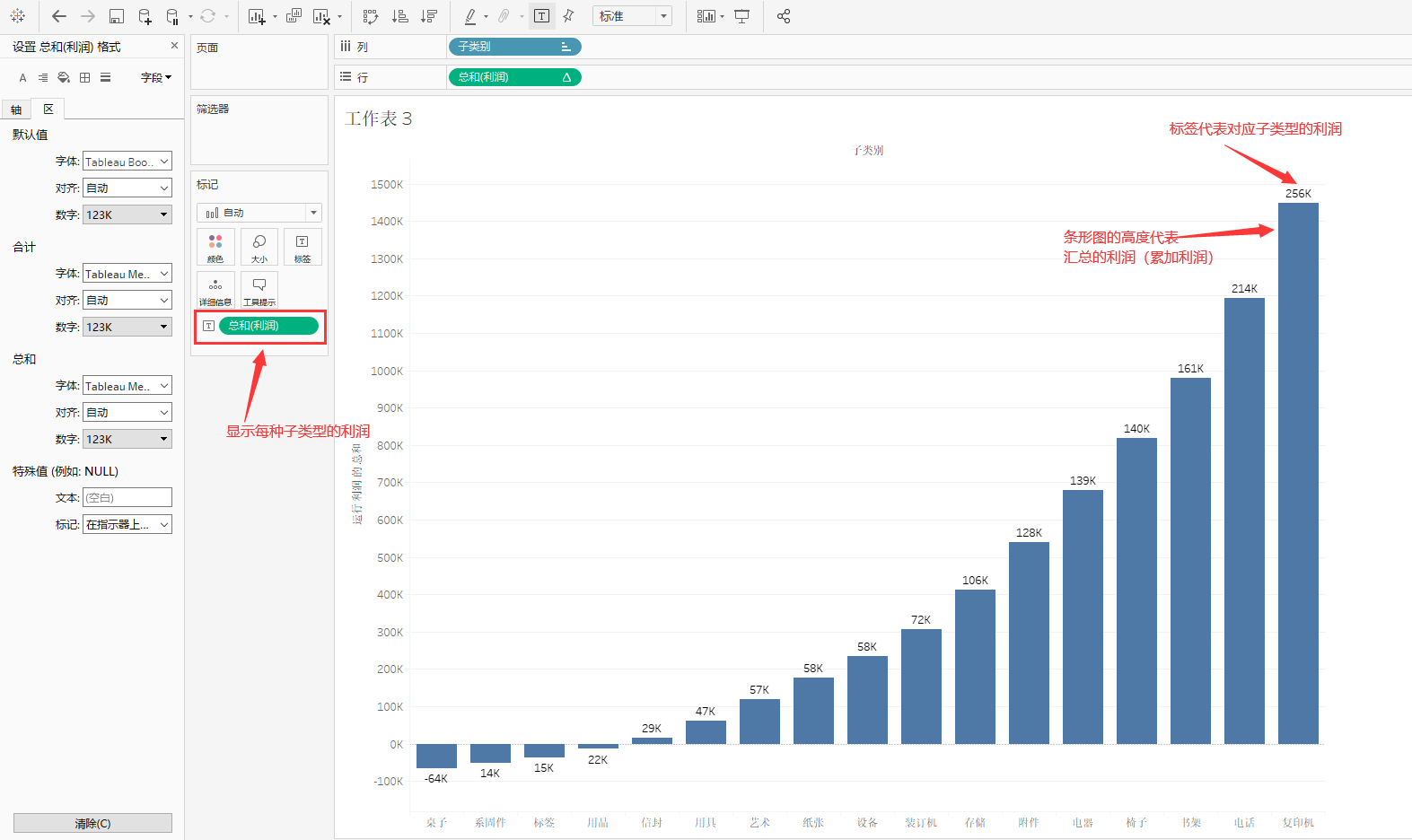The width and height of the screenshot is (1412, 840).
Task: Start presentation mode
Action: tap(741, 16)
